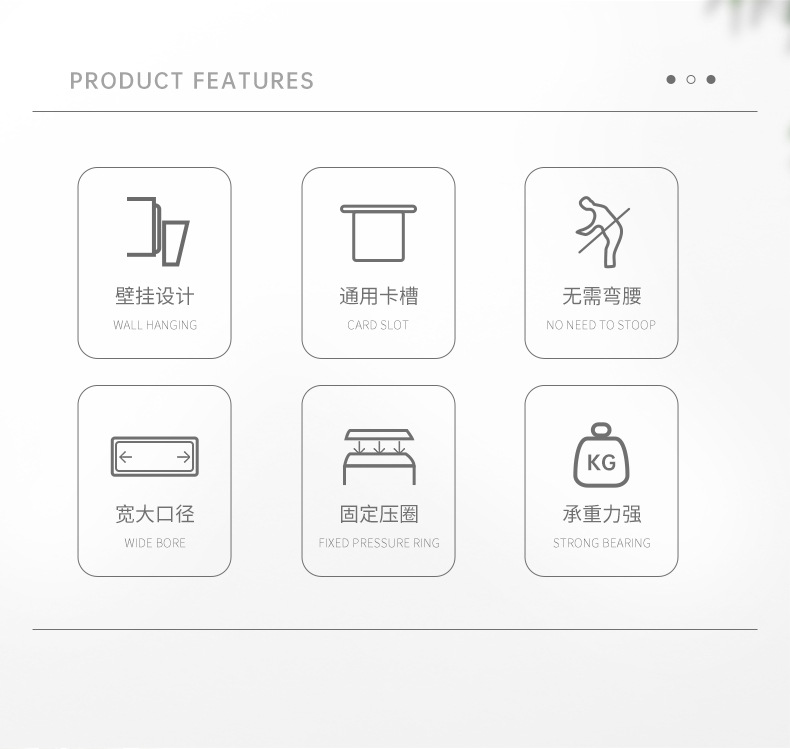Click the wide bore arrows icon
Image resolution: width=790 pixels, height=749 pixels.
[x=155, y=456]
